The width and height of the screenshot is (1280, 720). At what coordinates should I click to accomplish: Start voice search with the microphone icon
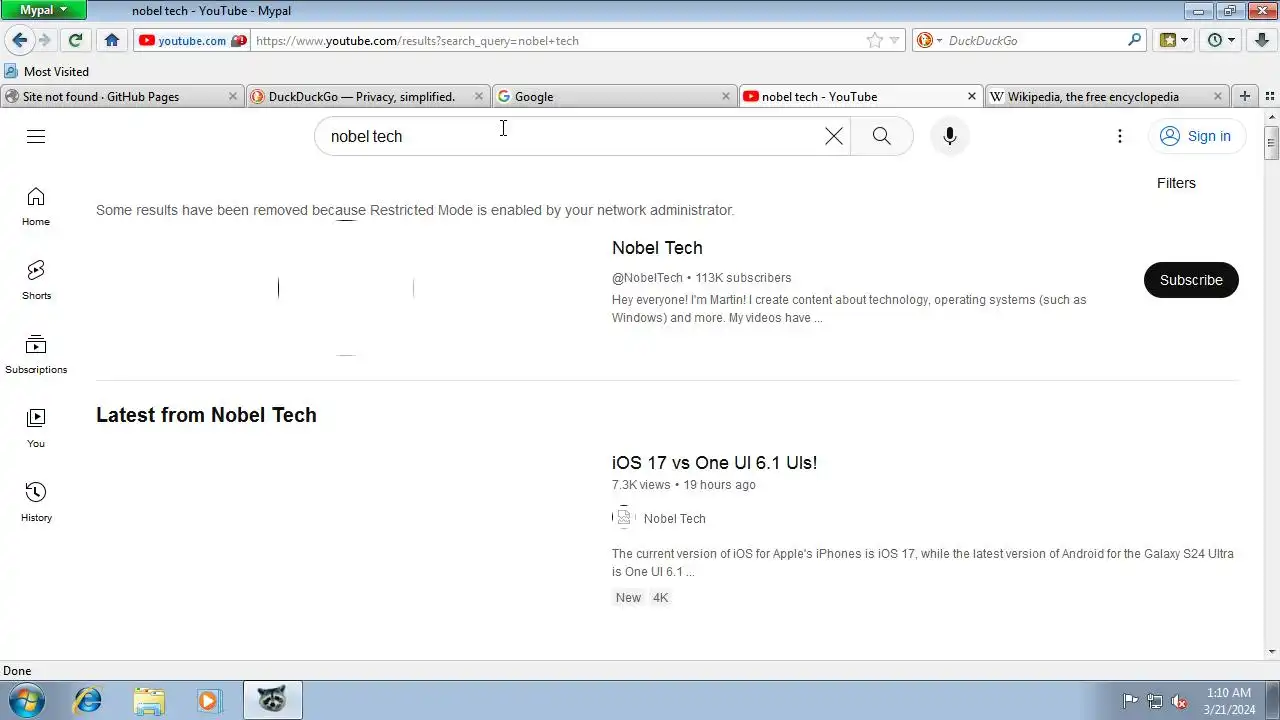pos(950,136)
